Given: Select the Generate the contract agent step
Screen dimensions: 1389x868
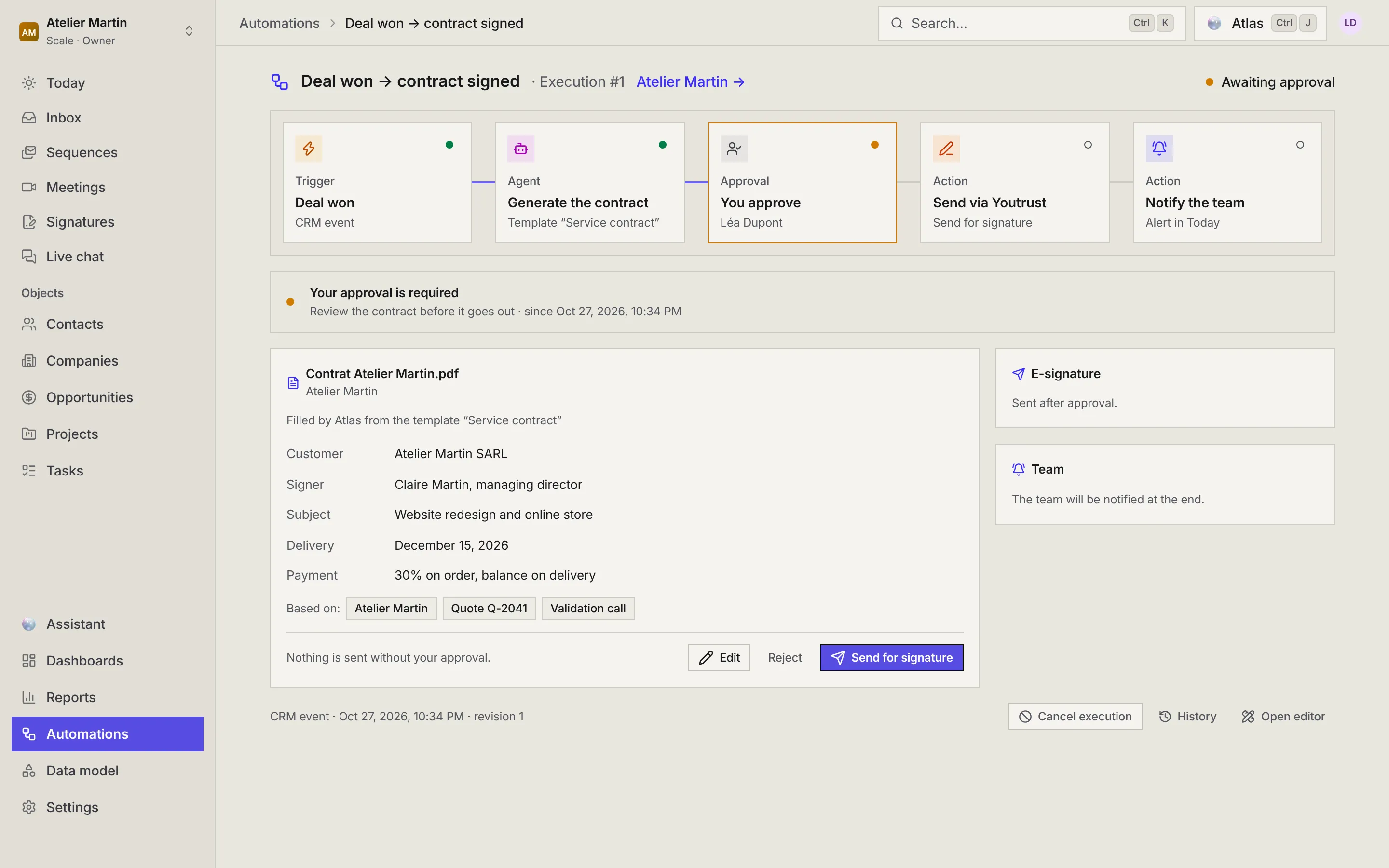Looking at the screenshot, I should tap(589, 183).
